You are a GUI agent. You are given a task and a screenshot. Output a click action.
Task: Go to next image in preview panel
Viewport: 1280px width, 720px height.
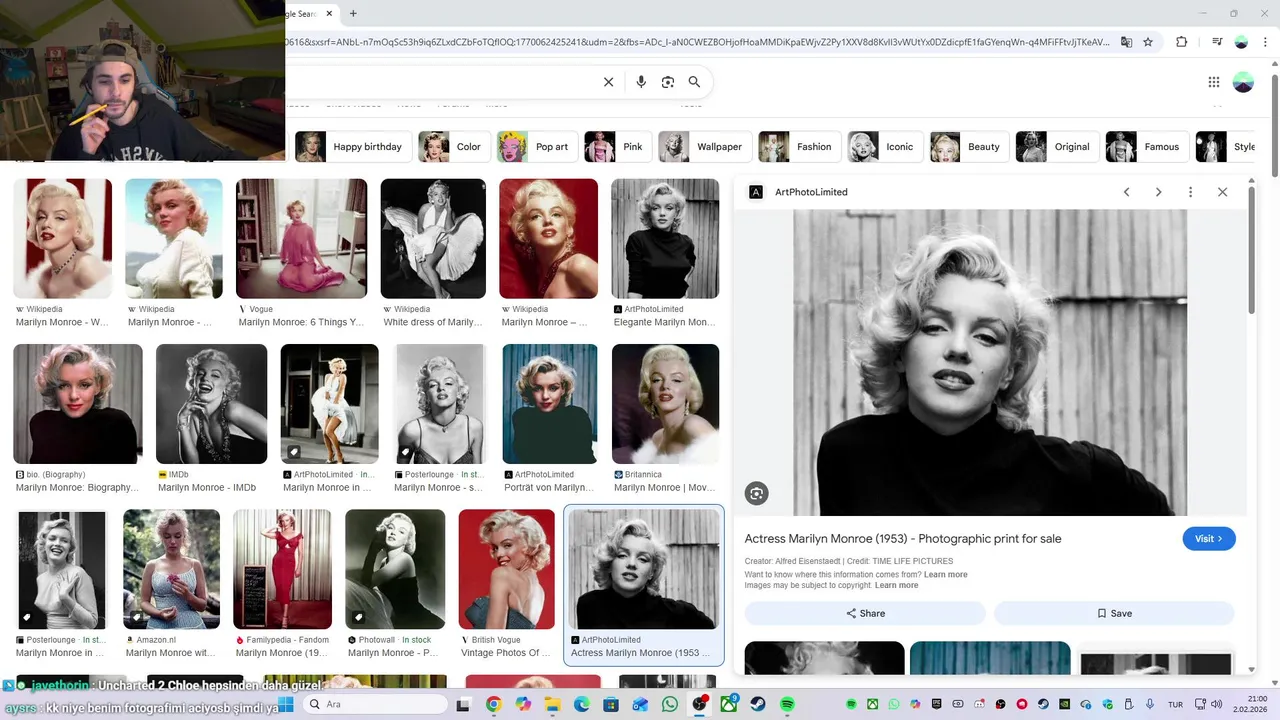pyautogui.click(x=1158, y=192)
